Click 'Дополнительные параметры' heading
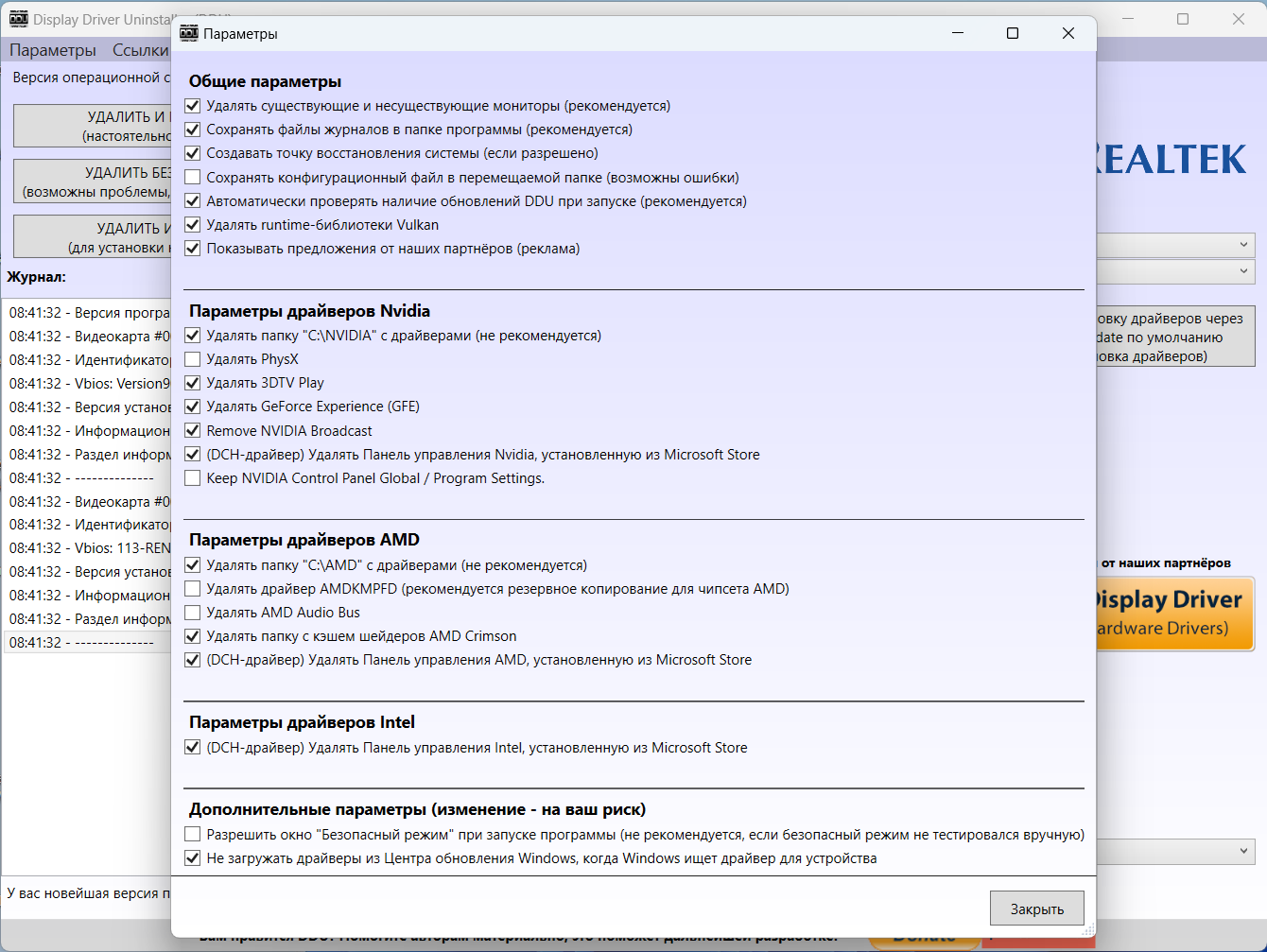This screenshot has height=952, width=1267. point(417,809)
